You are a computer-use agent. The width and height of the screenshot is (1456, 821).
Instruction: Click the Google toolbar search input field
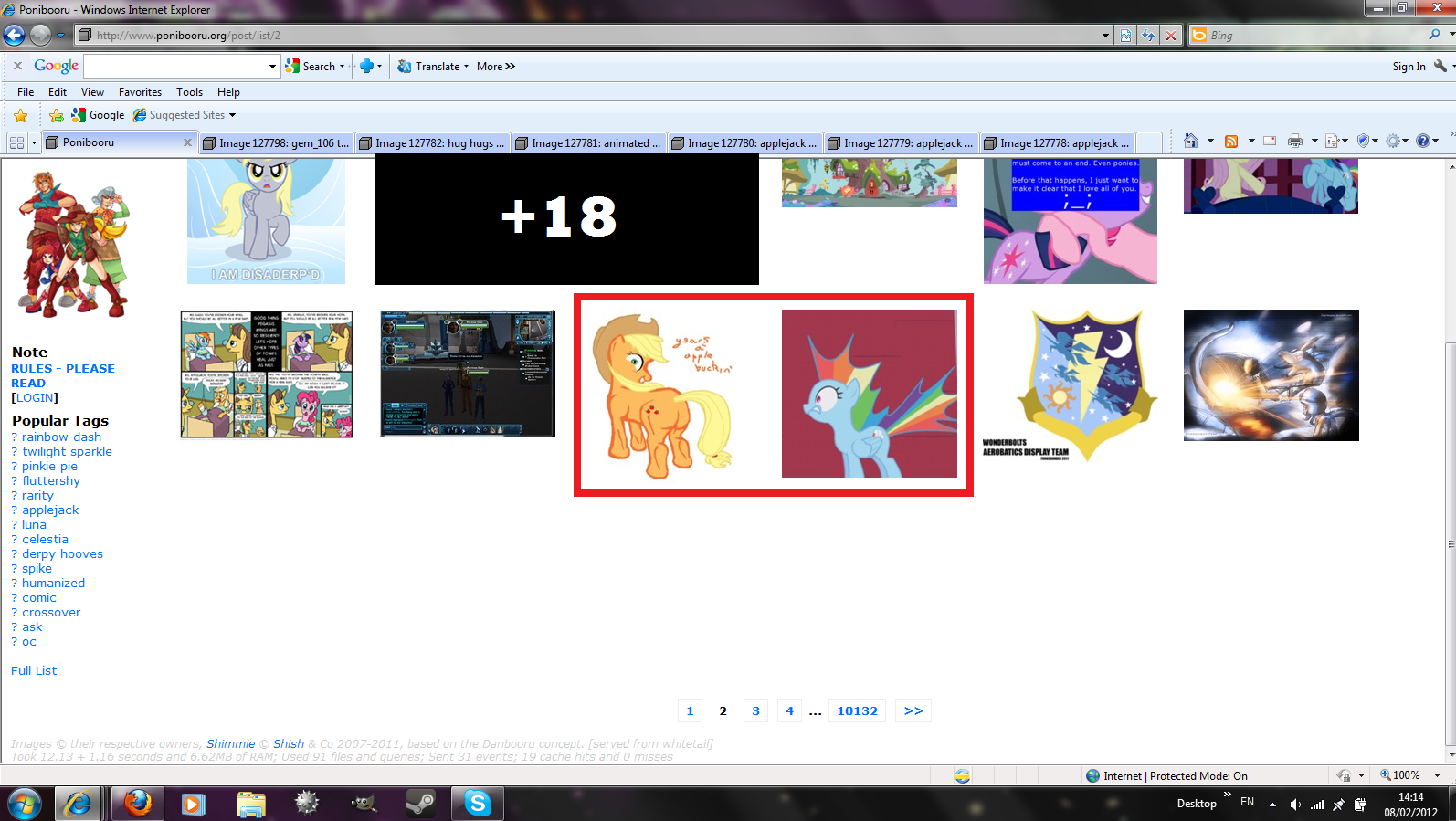175,67
